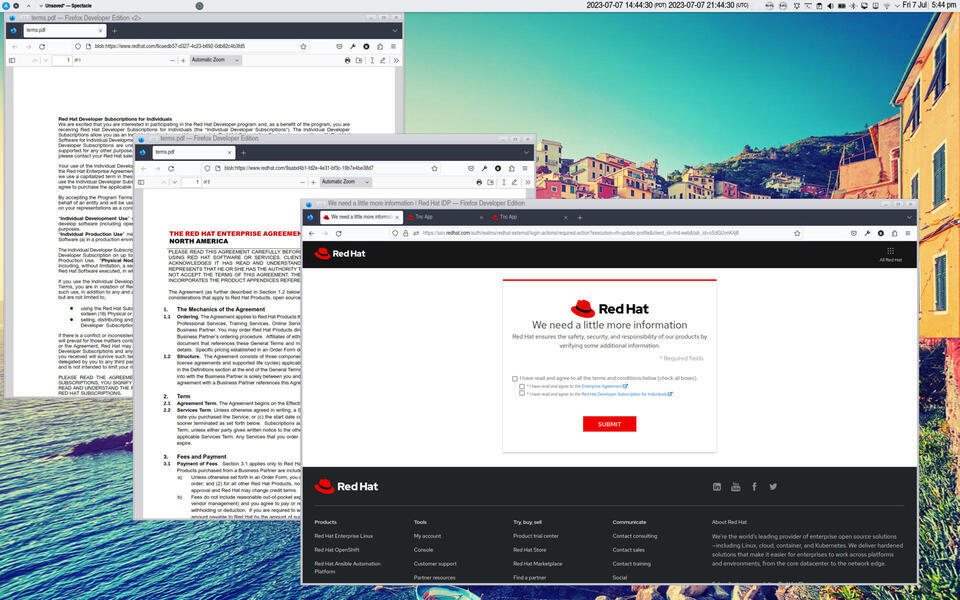This screenshot has width=960, height=600.
Task: Open the All Red Hat grid menu
Action: [890, 254]
